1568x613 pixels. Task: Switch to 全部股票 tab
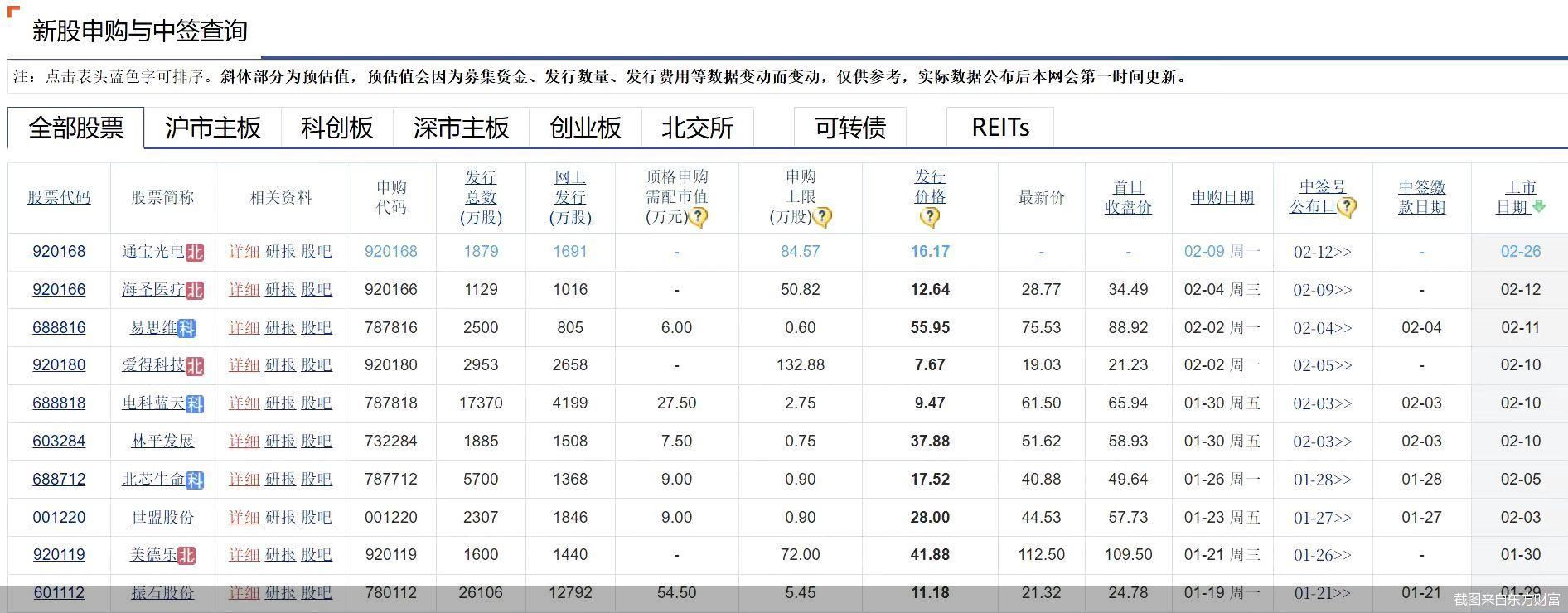click(76, 128)
